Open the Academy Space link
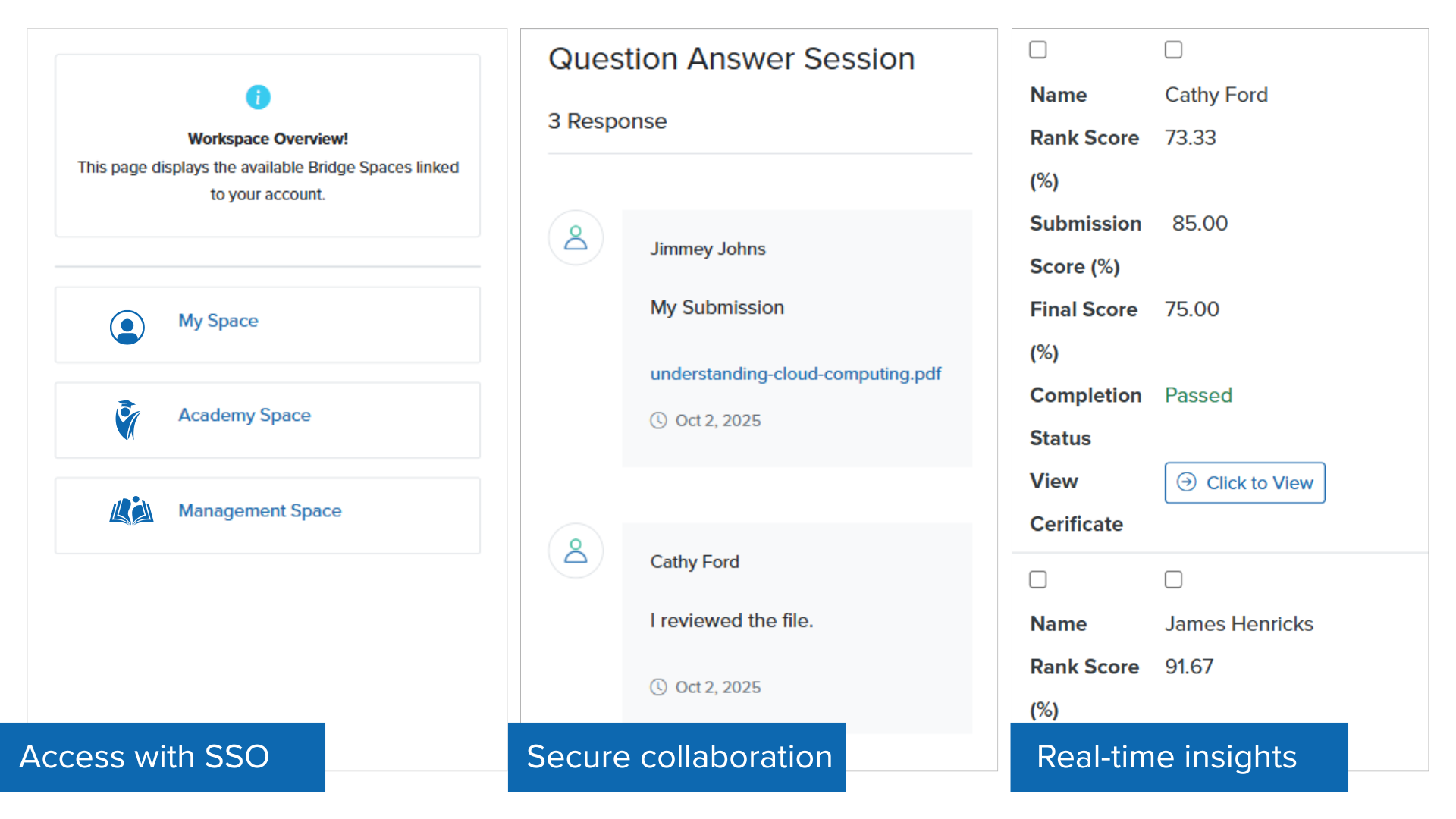The image size is (1456, 819). click(x=244, y=416)
